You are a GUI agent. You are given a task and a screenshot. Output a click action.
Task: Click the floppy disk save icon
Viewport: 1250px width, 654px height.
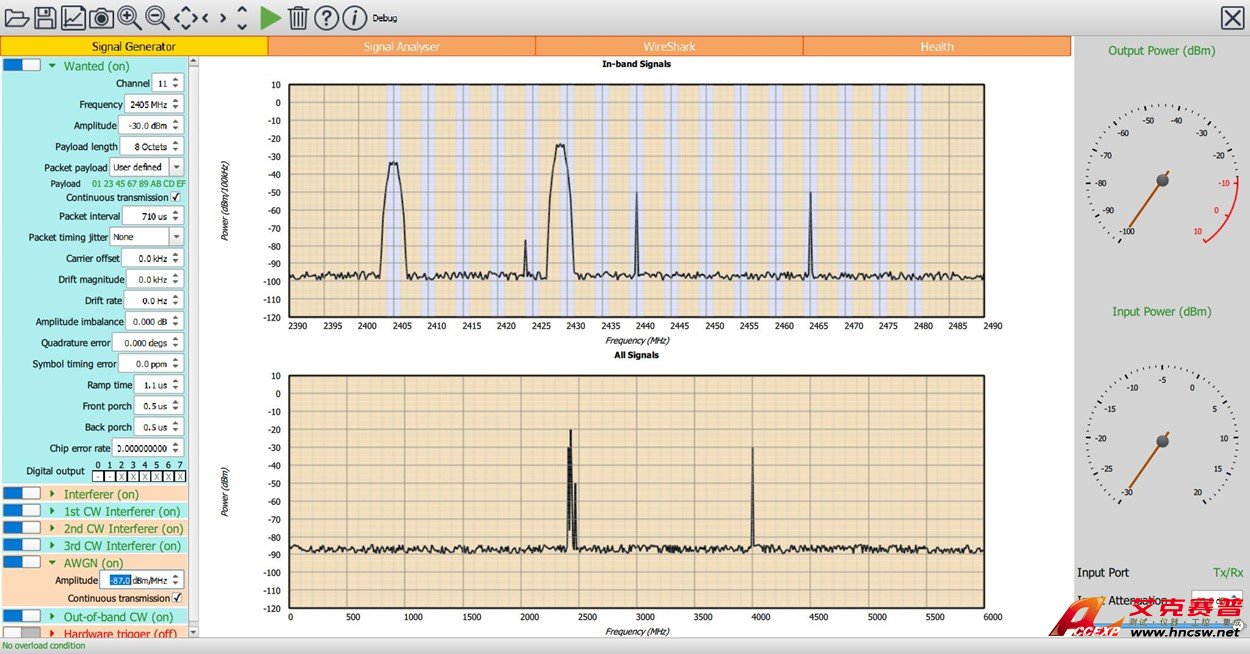pos(45,17)
